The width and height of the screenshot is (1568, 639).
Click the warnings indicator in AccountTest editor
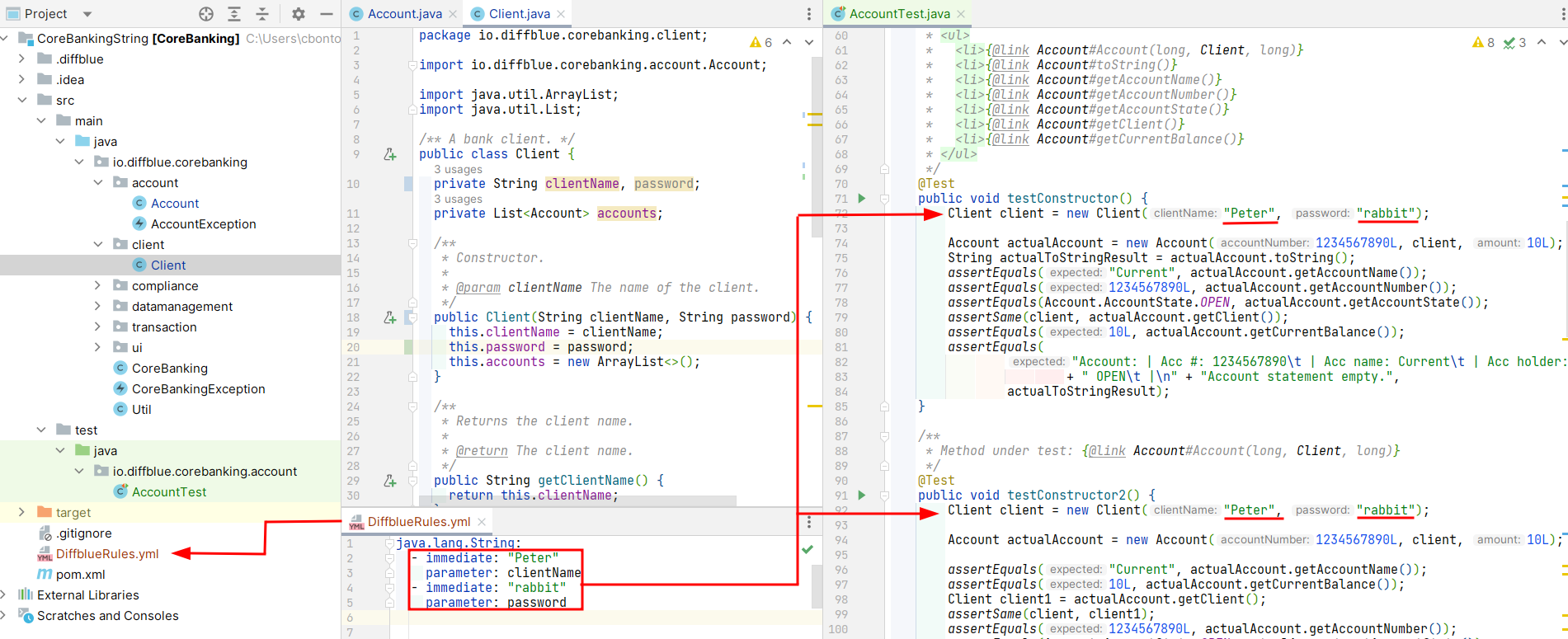tap(1482, 43)
